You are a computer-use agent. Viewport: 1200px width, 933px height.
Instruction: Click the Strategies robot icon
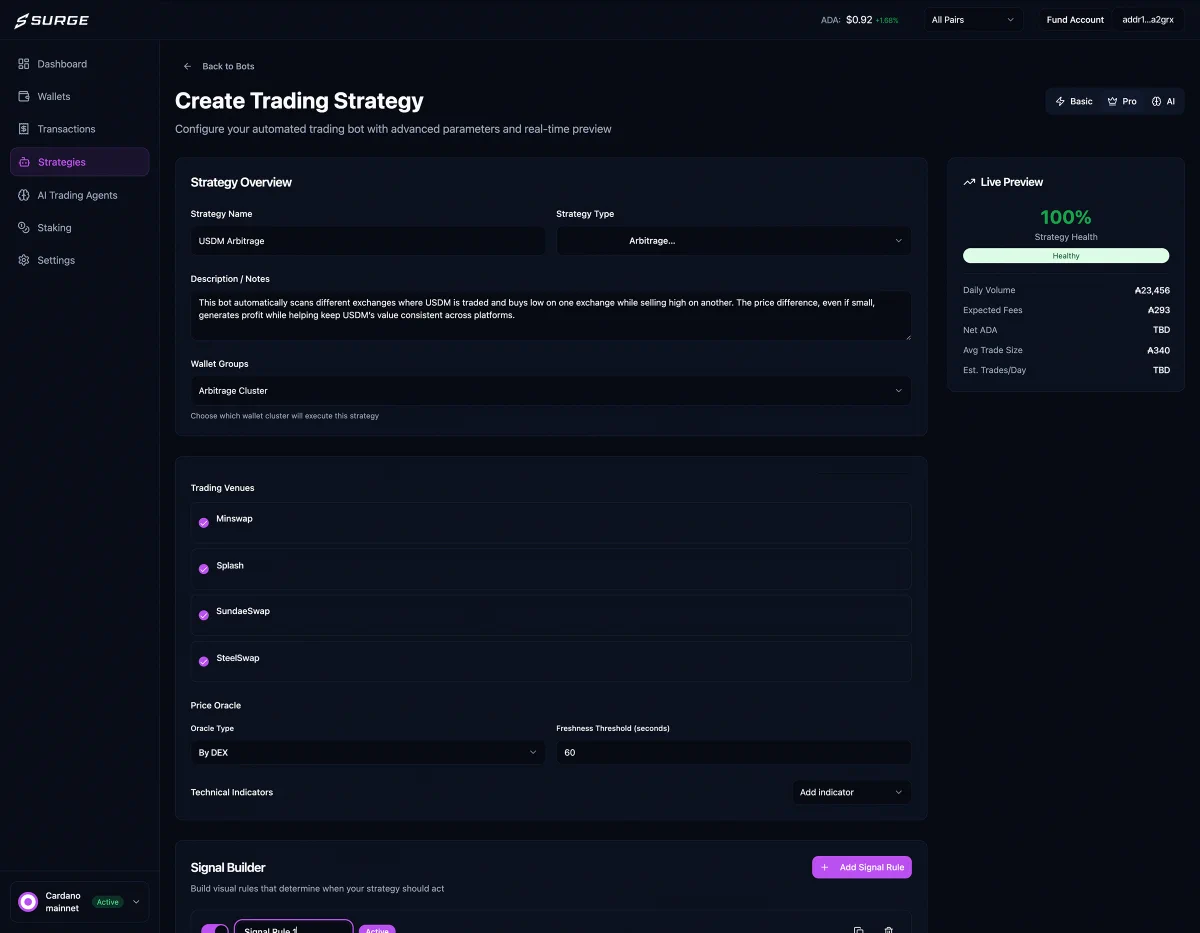pos(24,162)
